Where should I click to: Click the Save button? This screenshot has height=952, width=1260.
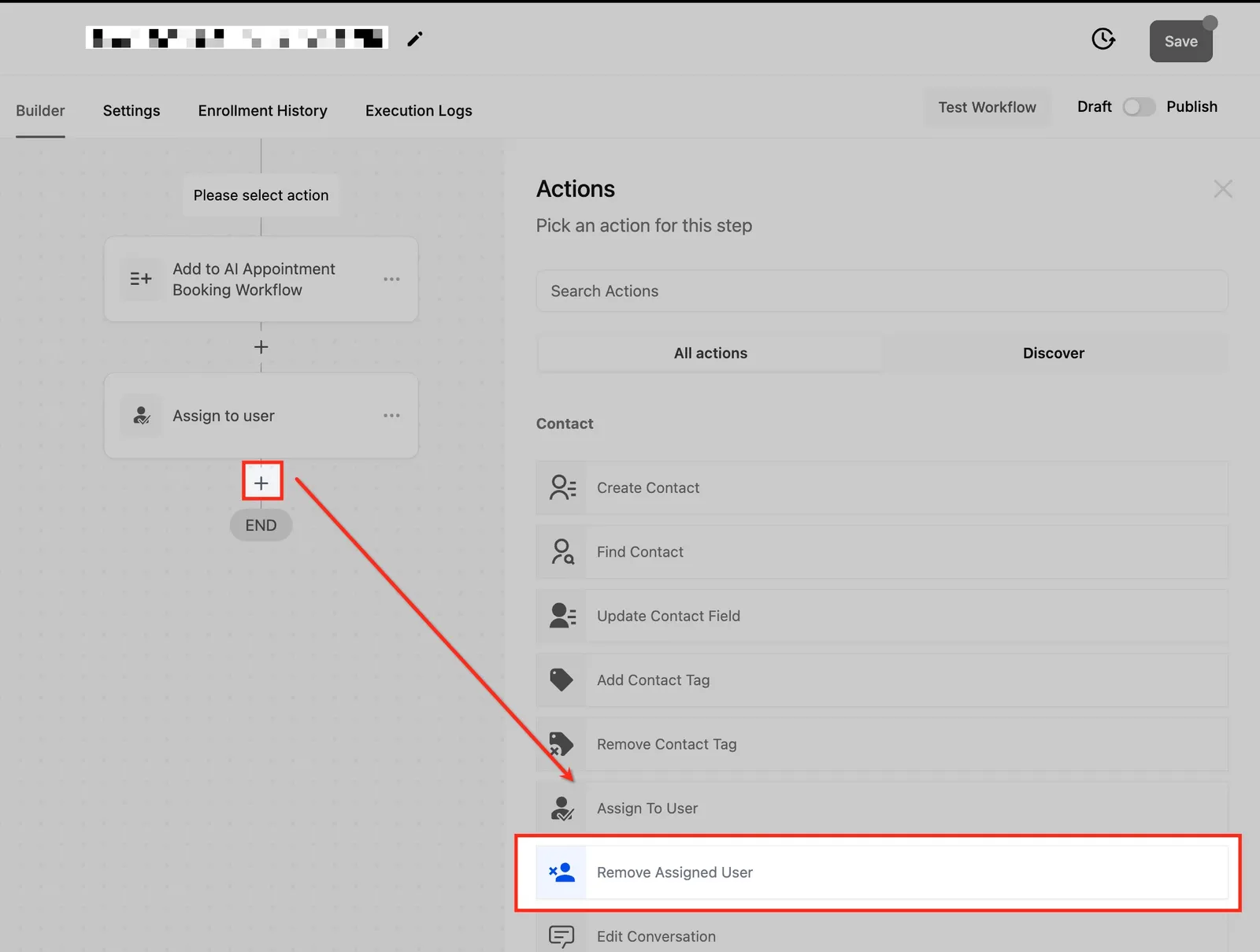pos(1180,42)
